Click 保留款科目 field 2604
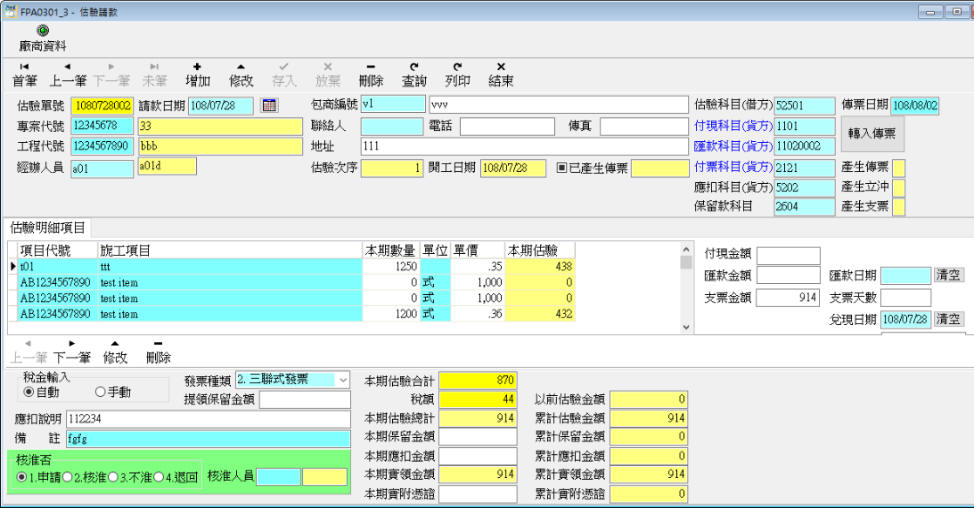The image size is (974, 508). point(804,206)
